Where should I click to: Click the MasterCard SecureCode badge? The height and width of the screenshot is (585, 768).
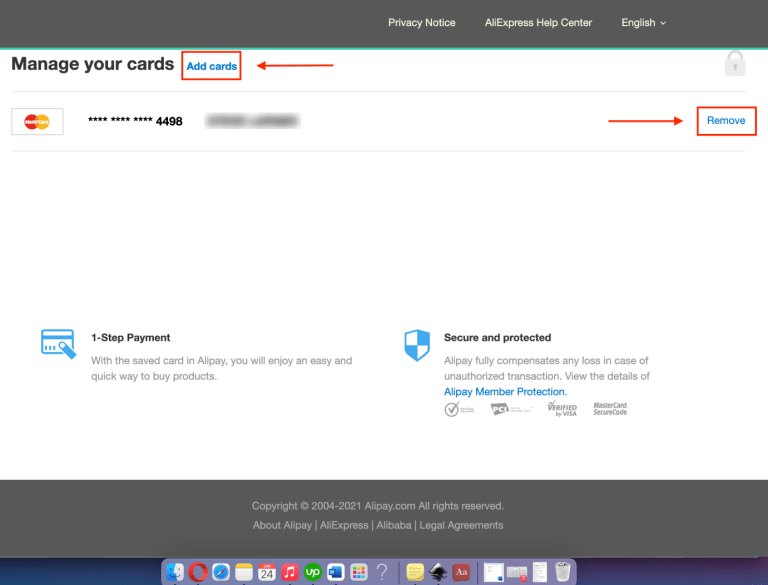(610, 409)
